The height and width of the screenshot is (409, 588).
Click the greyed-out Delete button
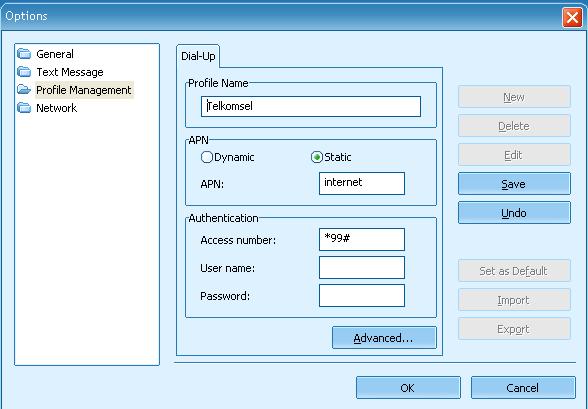pos(514,126)
